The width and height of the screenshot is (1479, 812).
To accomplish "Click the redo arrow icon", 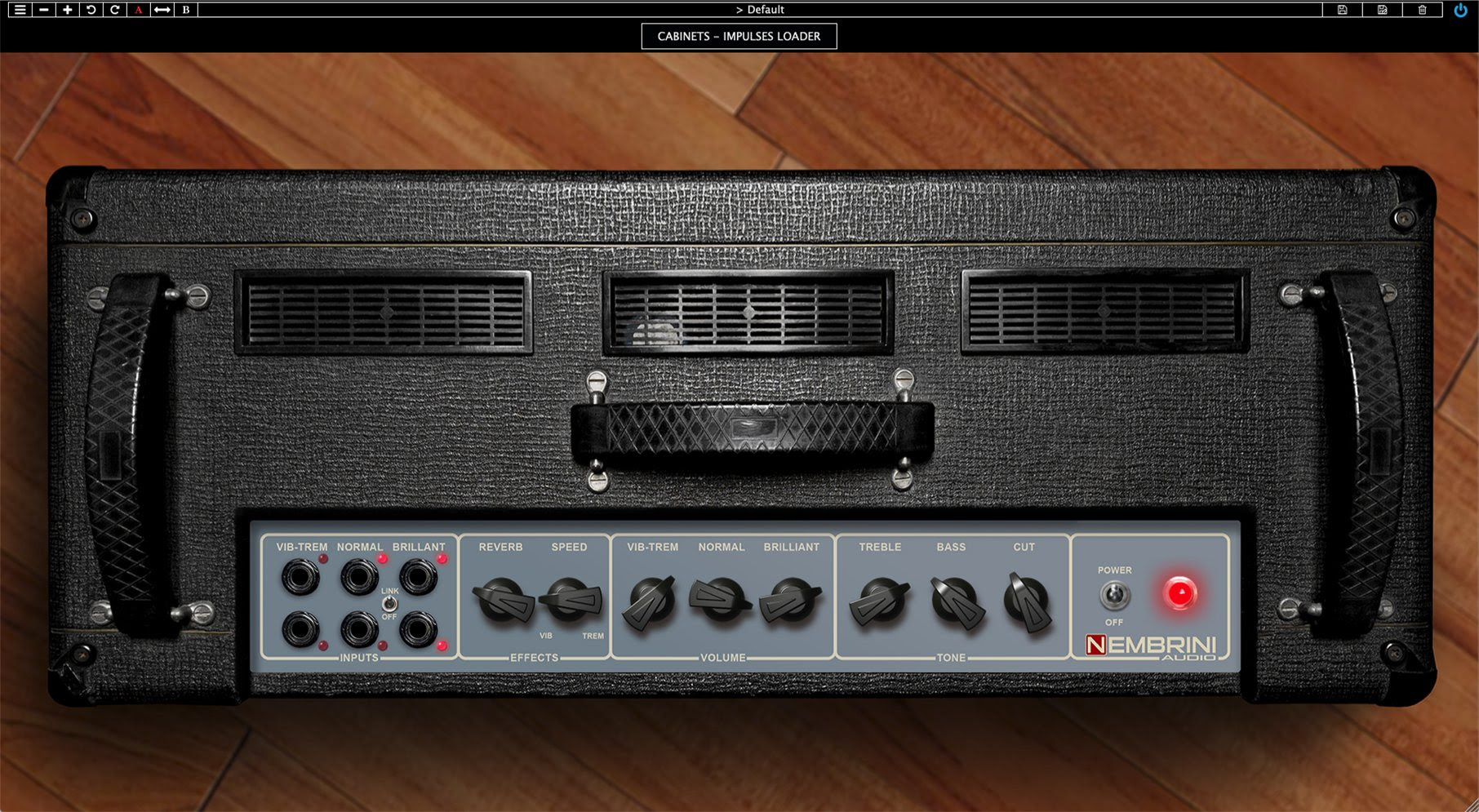I will (x=115, y=10).
